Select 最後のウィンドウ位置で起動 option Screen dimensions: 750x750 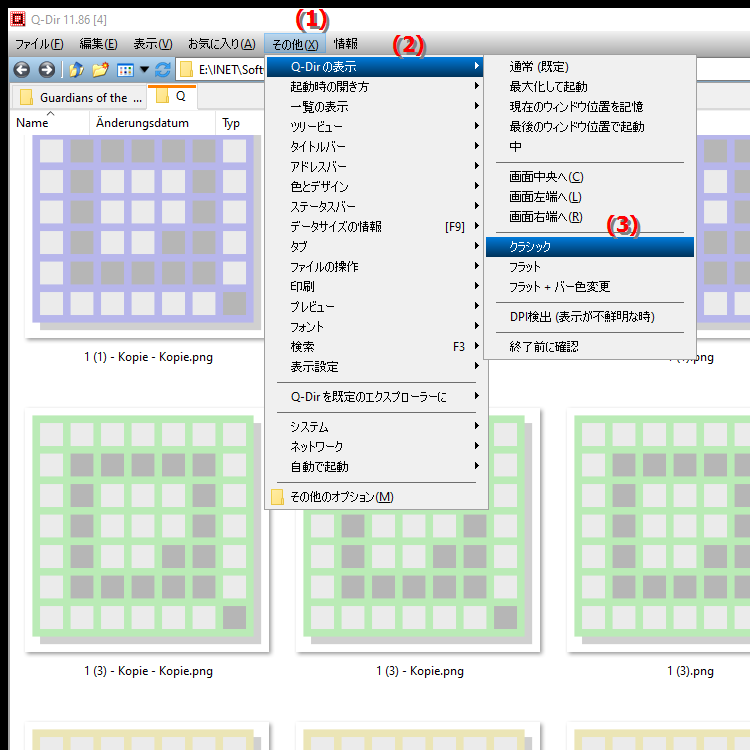pyautogui.click(x=589, y=127)
